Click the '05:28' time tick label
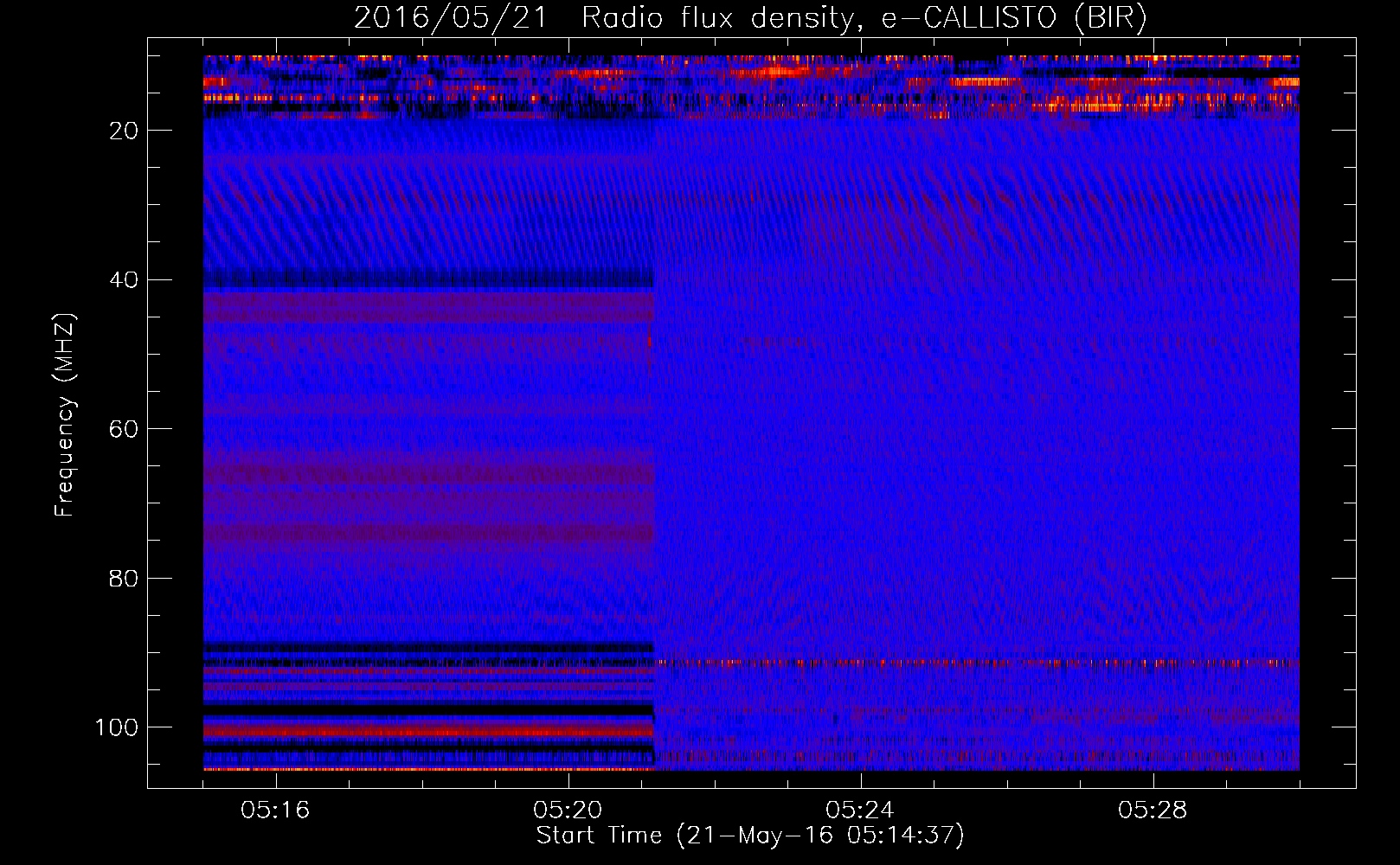Viewport: 1400px width, 865px height. (x=1153, y=811)
